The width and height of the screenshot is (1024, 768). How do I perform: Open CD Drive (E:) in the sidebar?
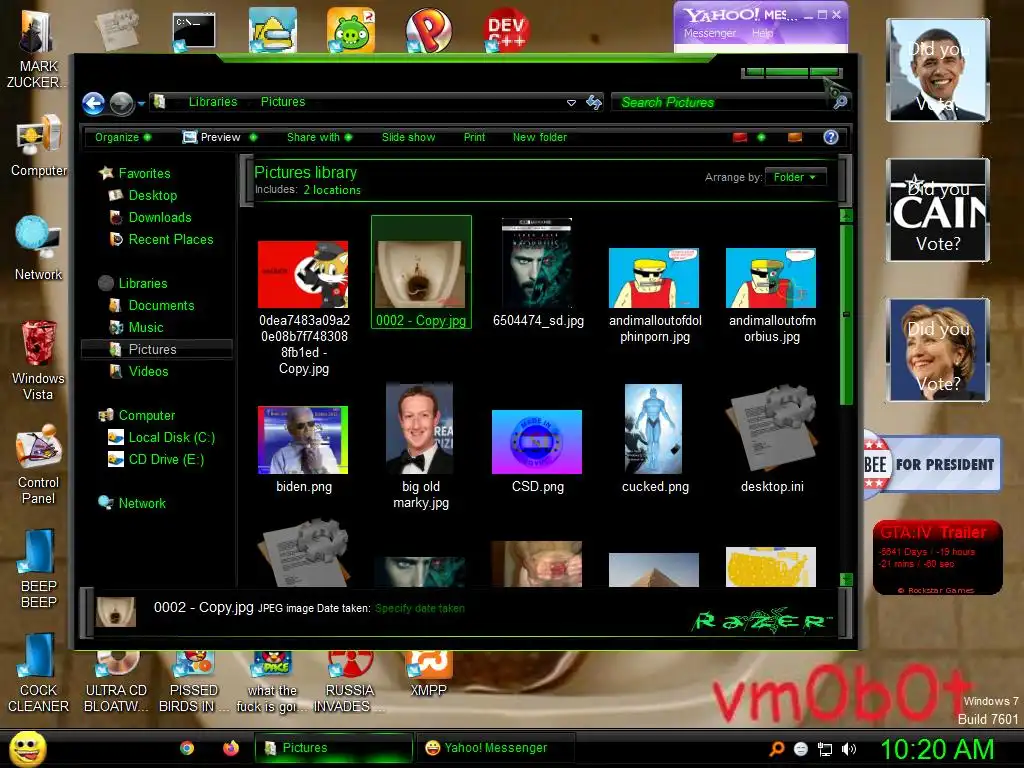pyautogui.click(x=166, y=460)
